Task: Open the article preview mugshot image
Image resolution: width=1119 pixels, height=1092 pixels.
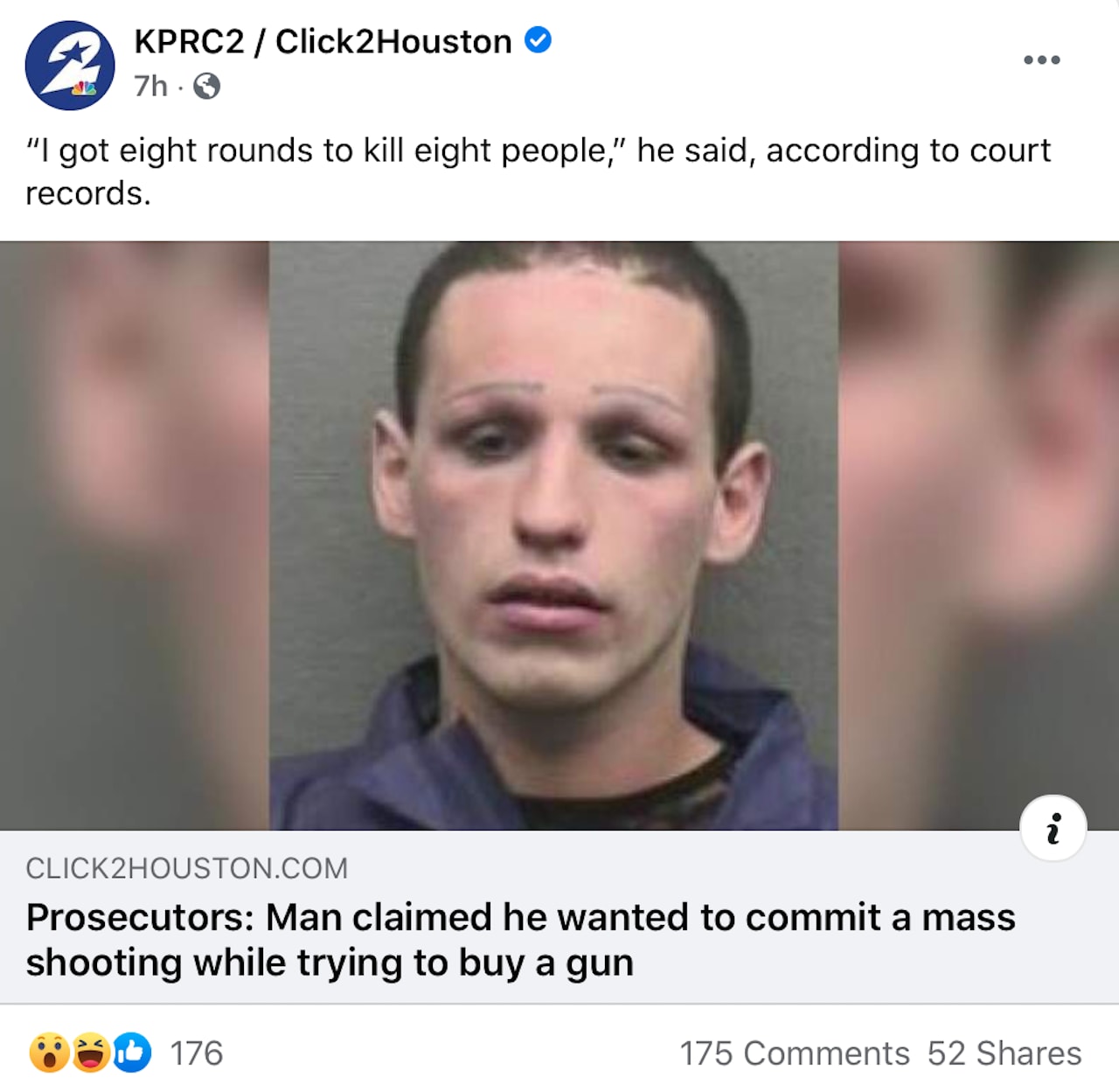Action: [x=553, y=535]
